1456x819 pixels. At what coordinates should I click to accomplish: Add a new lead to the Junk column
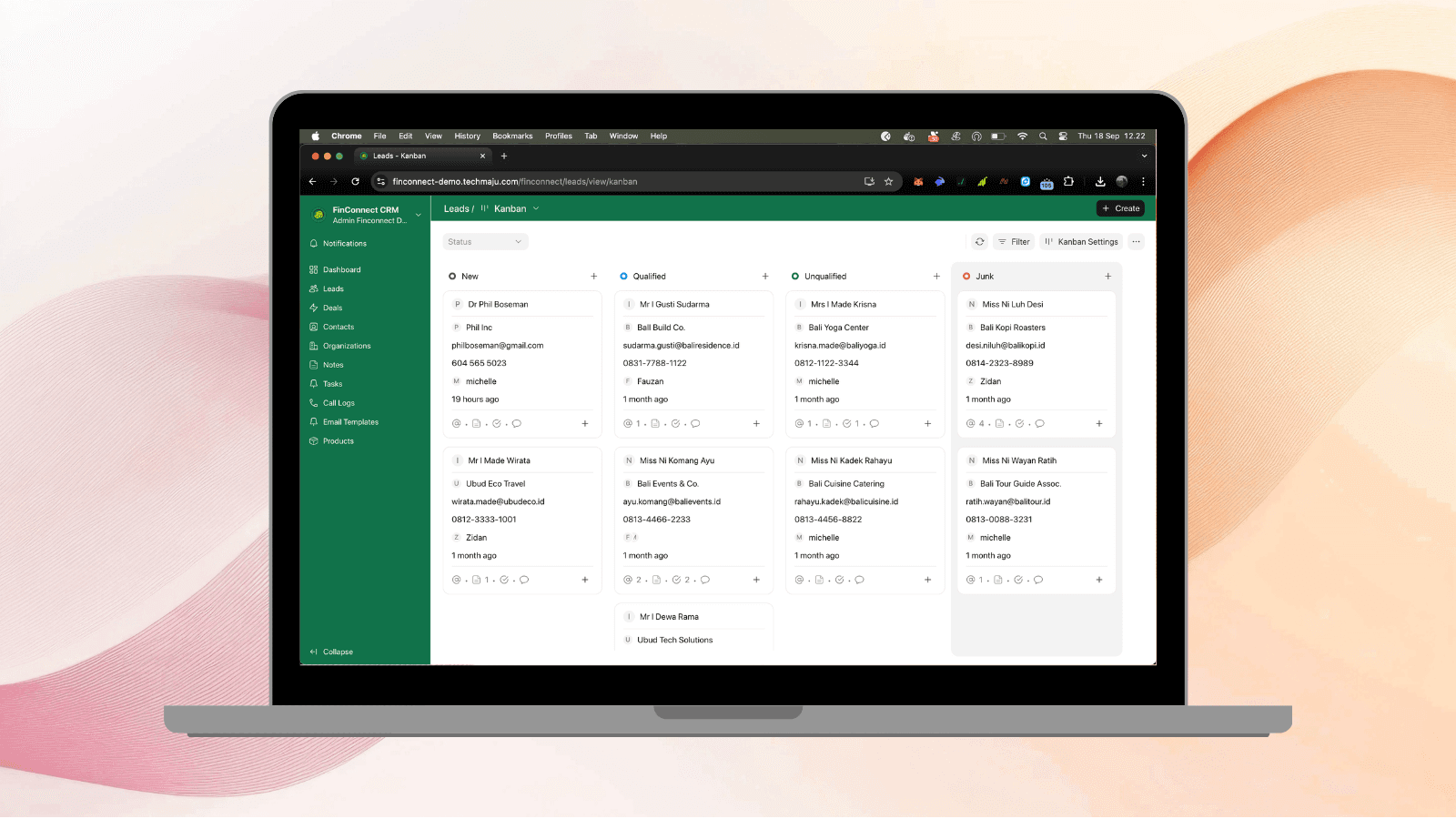pos(1108,276)
